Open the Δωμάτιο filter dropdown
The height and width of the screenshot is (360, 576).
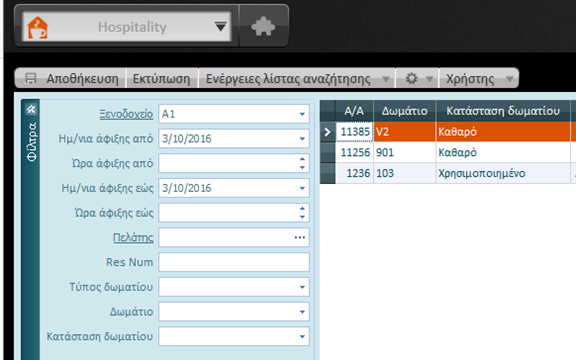tap(302, 312)
